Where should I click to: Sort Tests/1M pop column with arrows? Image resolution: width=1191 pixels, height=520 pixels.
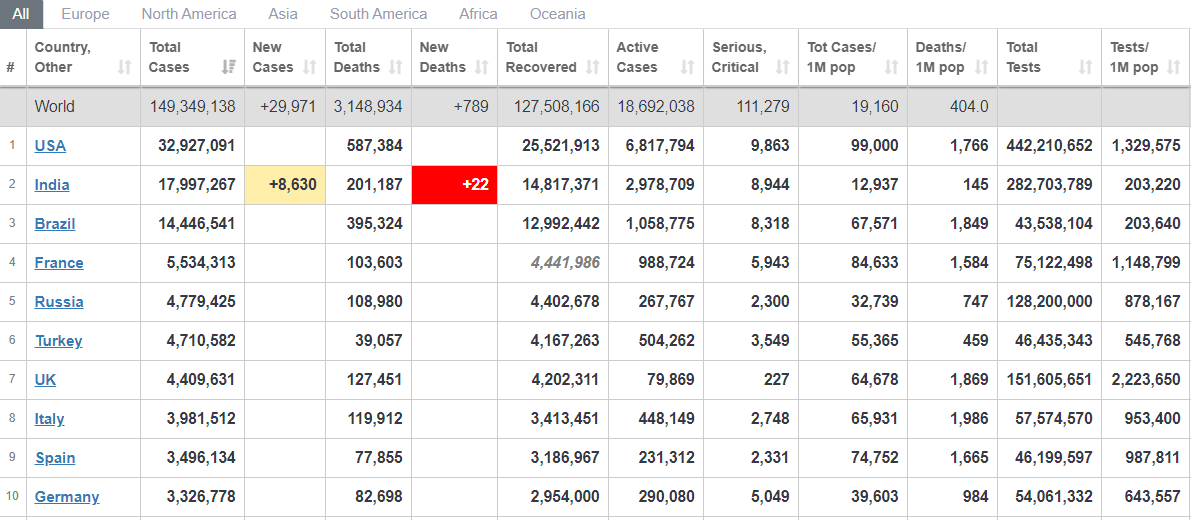(1174, 68)
